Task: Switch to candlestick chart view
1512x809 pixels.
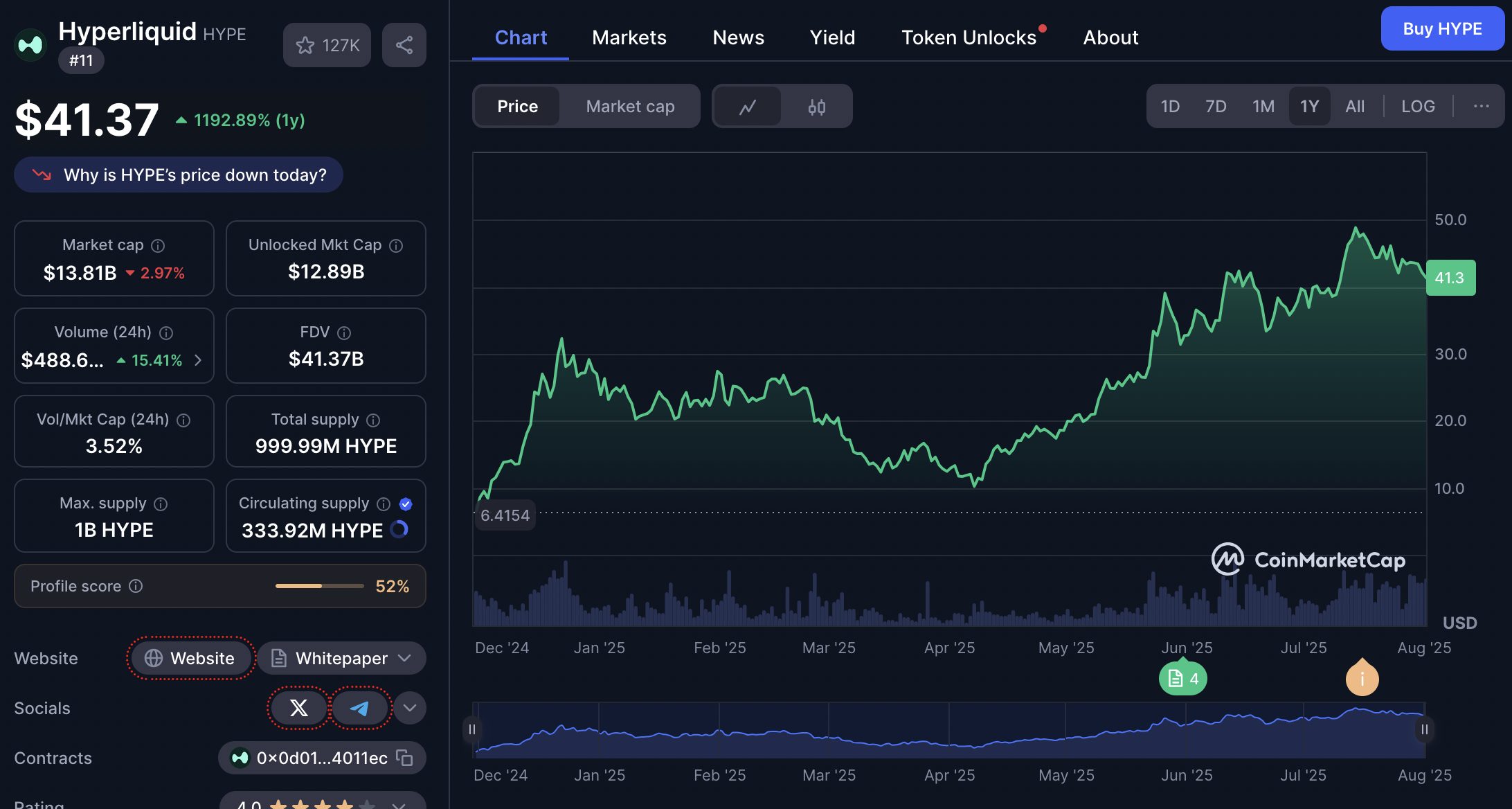Action: (817, 107)
